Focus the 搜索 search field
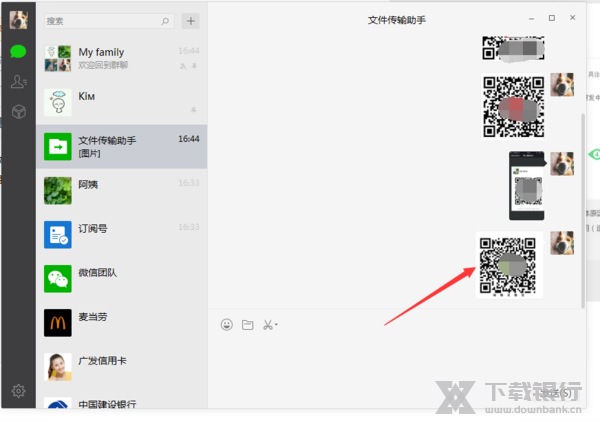 (x=109, y=21)
